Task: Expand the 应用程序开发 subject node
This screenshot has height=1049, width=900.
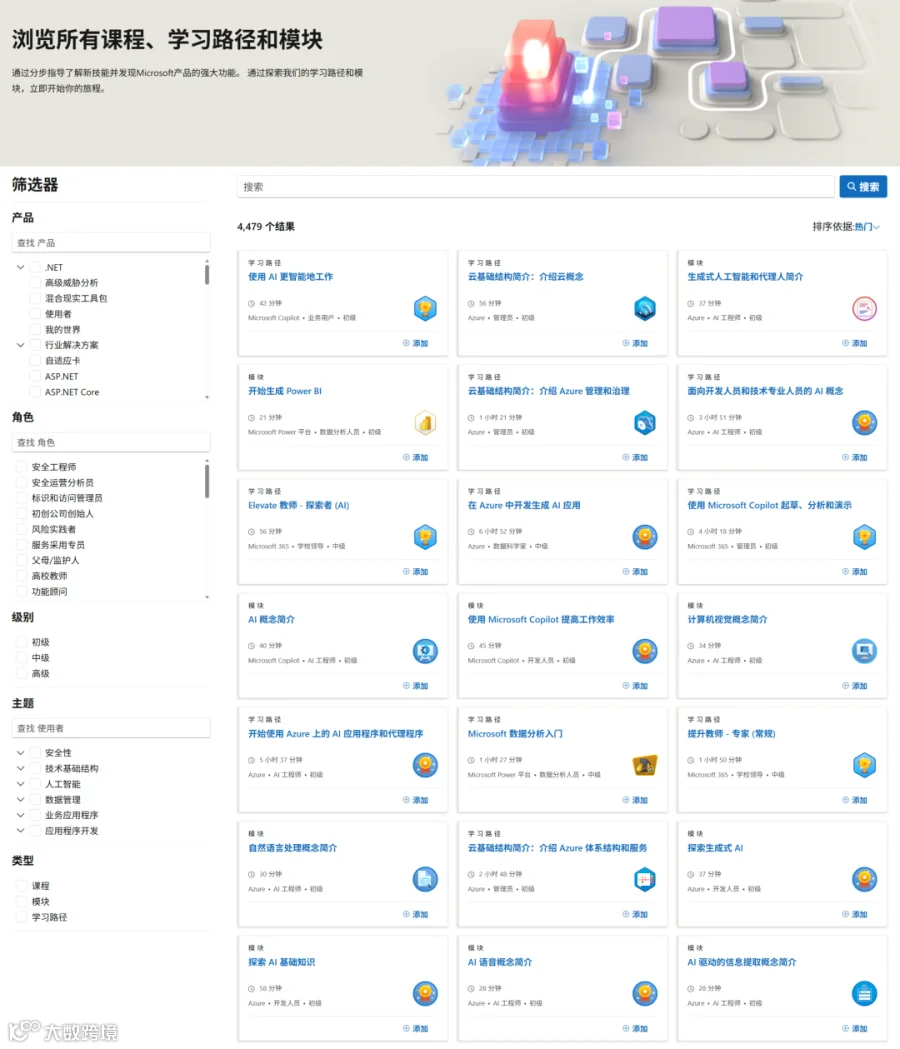Action: tap(20, 830)
